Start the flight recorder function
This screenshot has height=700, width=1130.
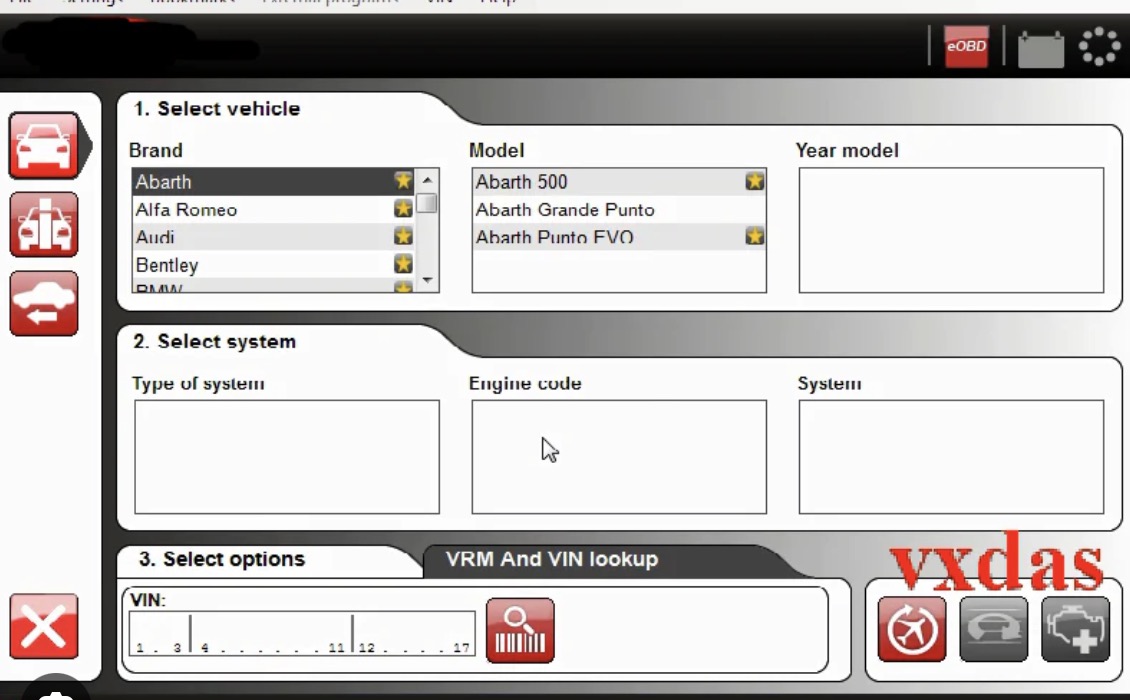[912, 629]
